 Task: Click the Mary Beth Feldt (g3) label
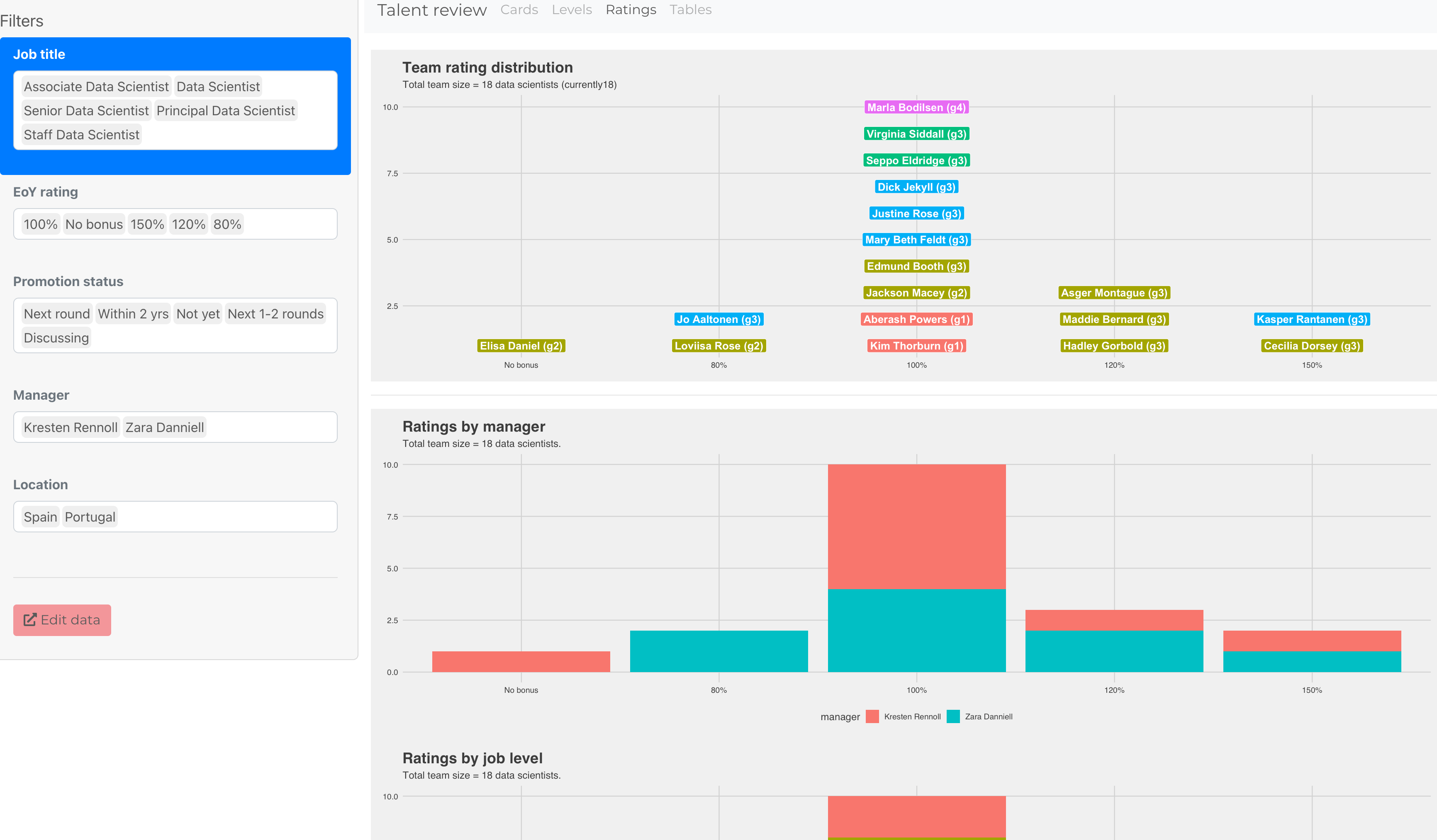click(x=916, y=239)
